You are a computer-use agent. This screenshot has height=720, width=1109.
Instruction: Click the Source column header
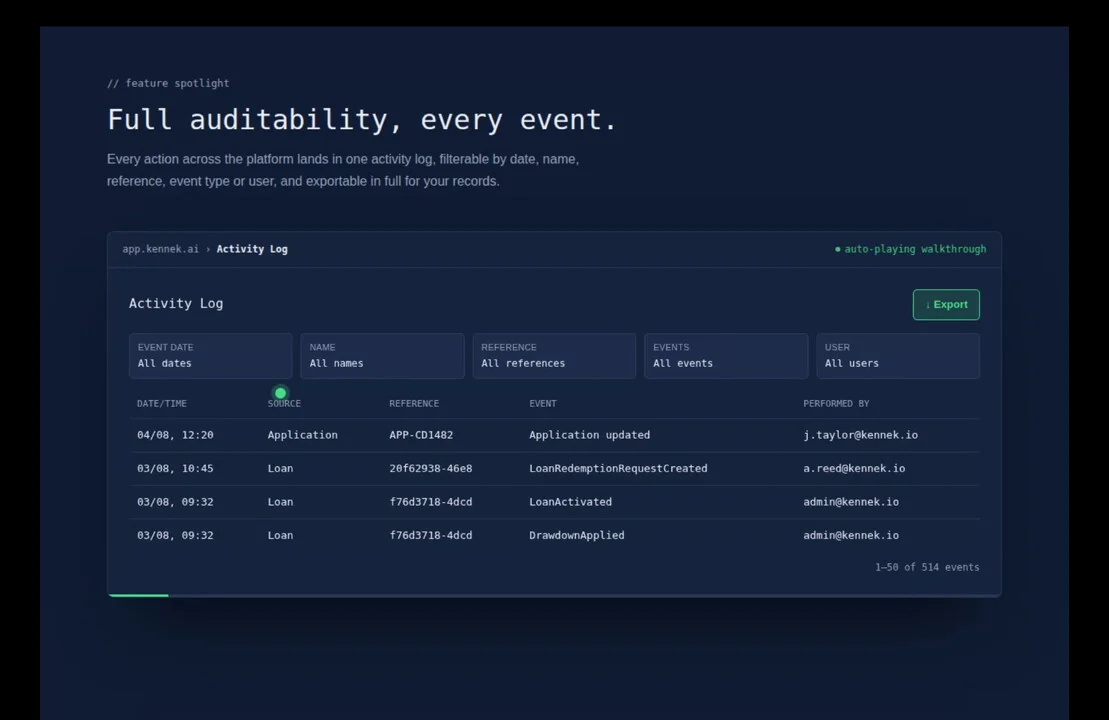284,403
